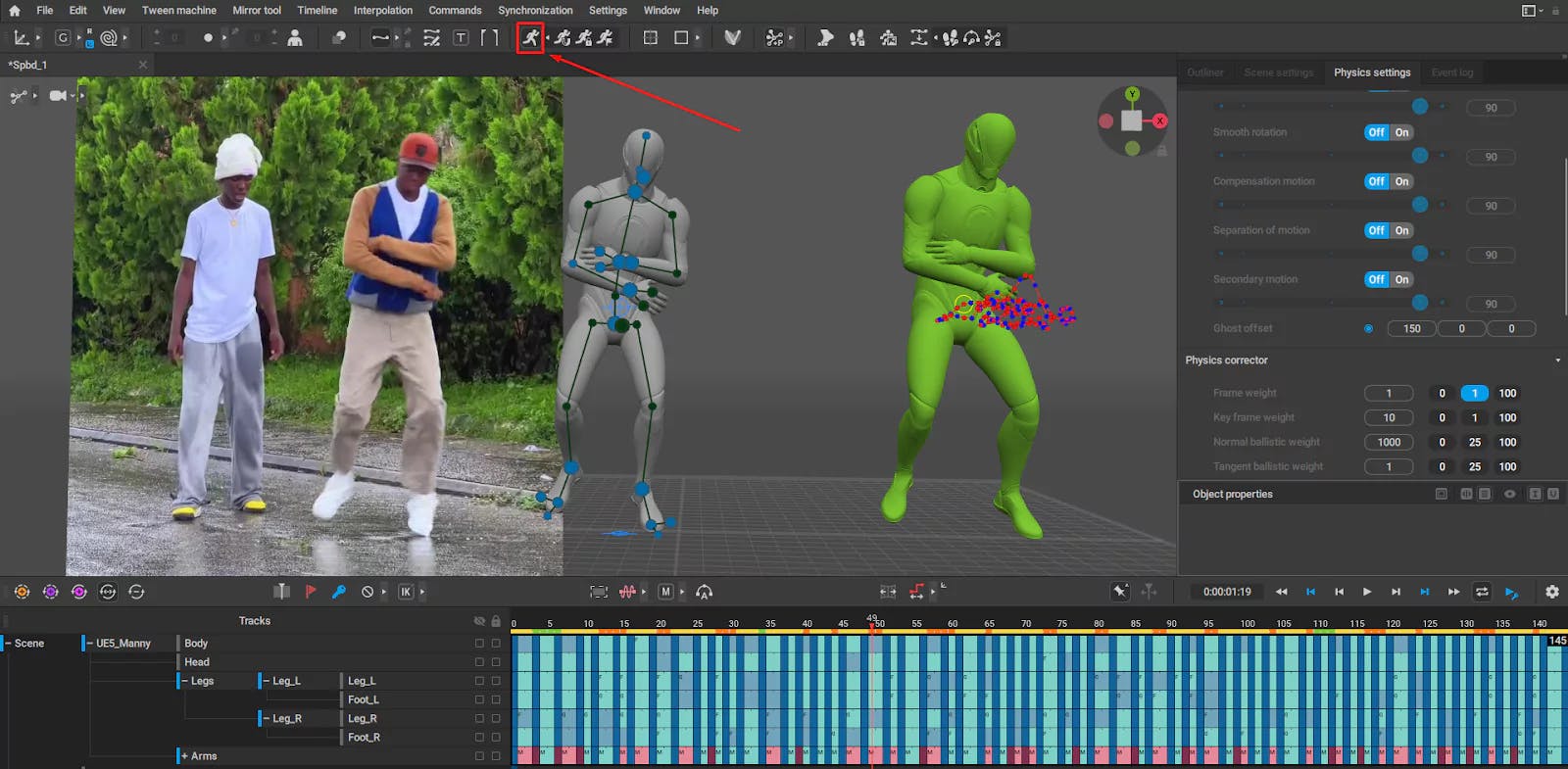Click the V-shaped wings icon in the toolbar
Screen dimensions: 1568x769
tap(732, 38)
